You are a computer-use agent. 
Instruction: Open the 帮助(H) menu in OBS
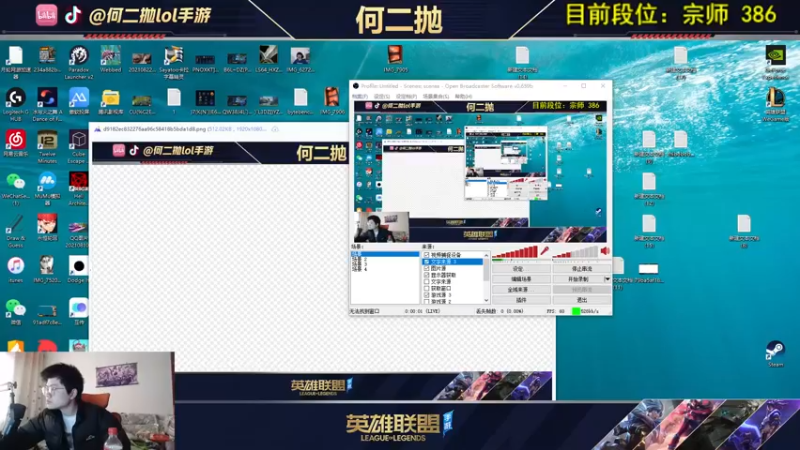click(x=463, y=96)
